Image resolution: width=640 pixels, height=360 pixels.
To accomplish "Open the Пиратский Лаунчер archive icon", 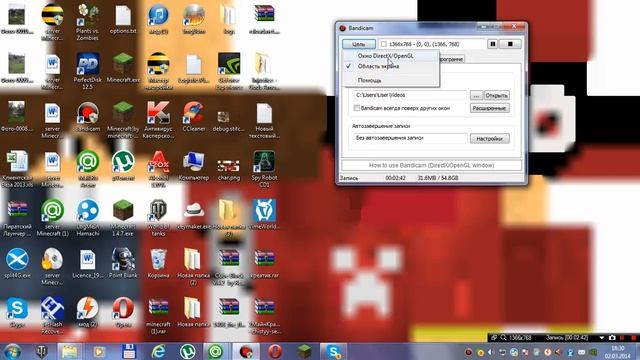I will 17,218.
